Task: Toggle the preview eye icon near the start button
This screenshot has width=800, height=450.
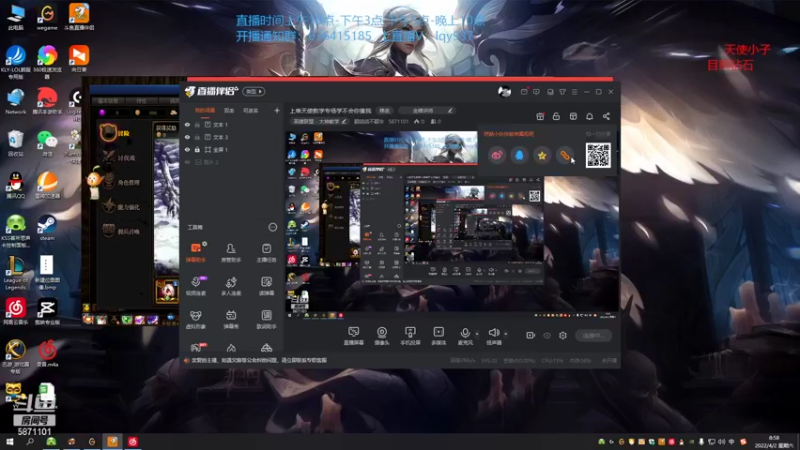Action: (547, 335)
